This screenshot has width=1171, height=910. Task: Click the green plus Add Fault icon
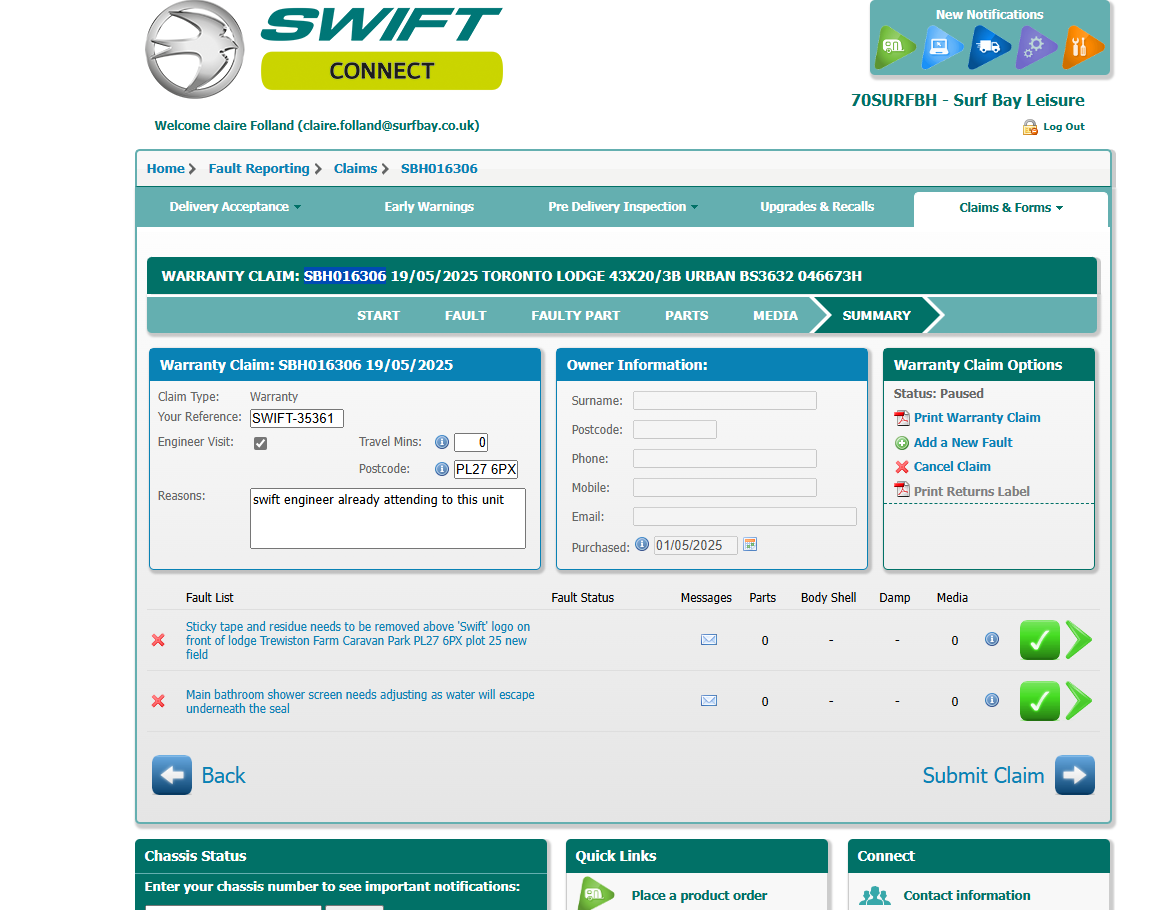902,443
